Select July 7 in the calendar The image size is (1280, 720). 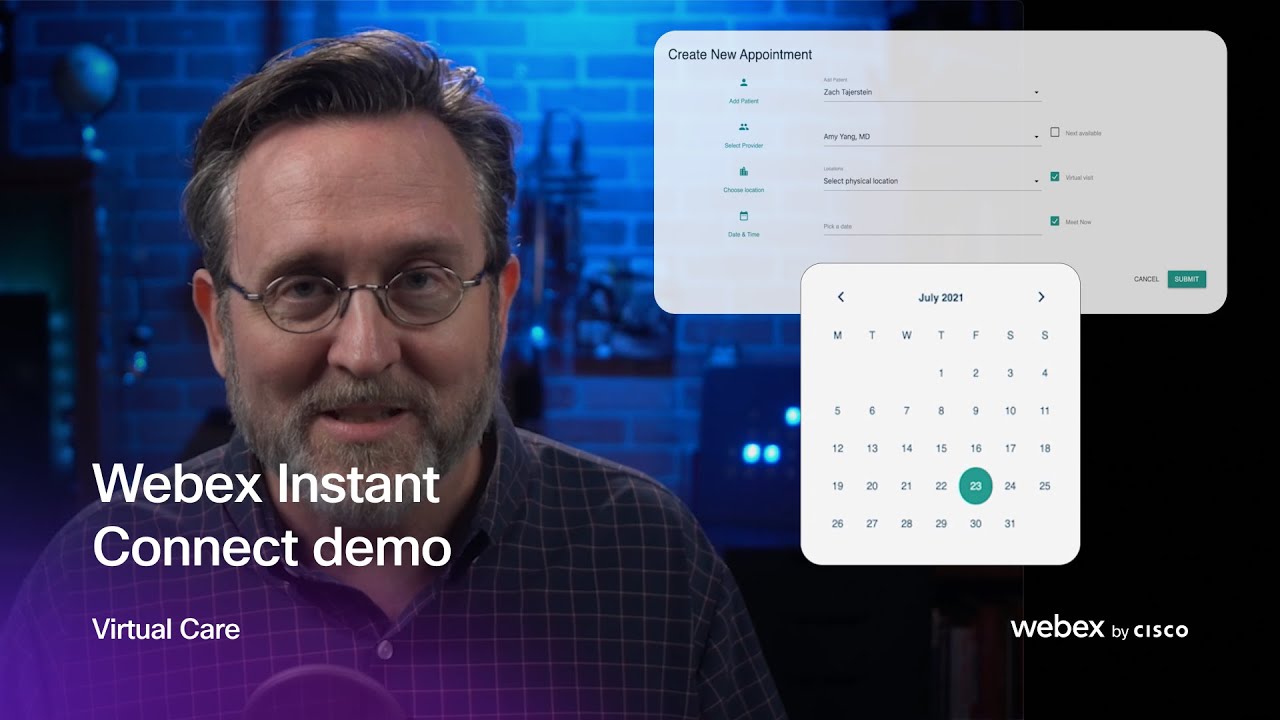point(906,411)
